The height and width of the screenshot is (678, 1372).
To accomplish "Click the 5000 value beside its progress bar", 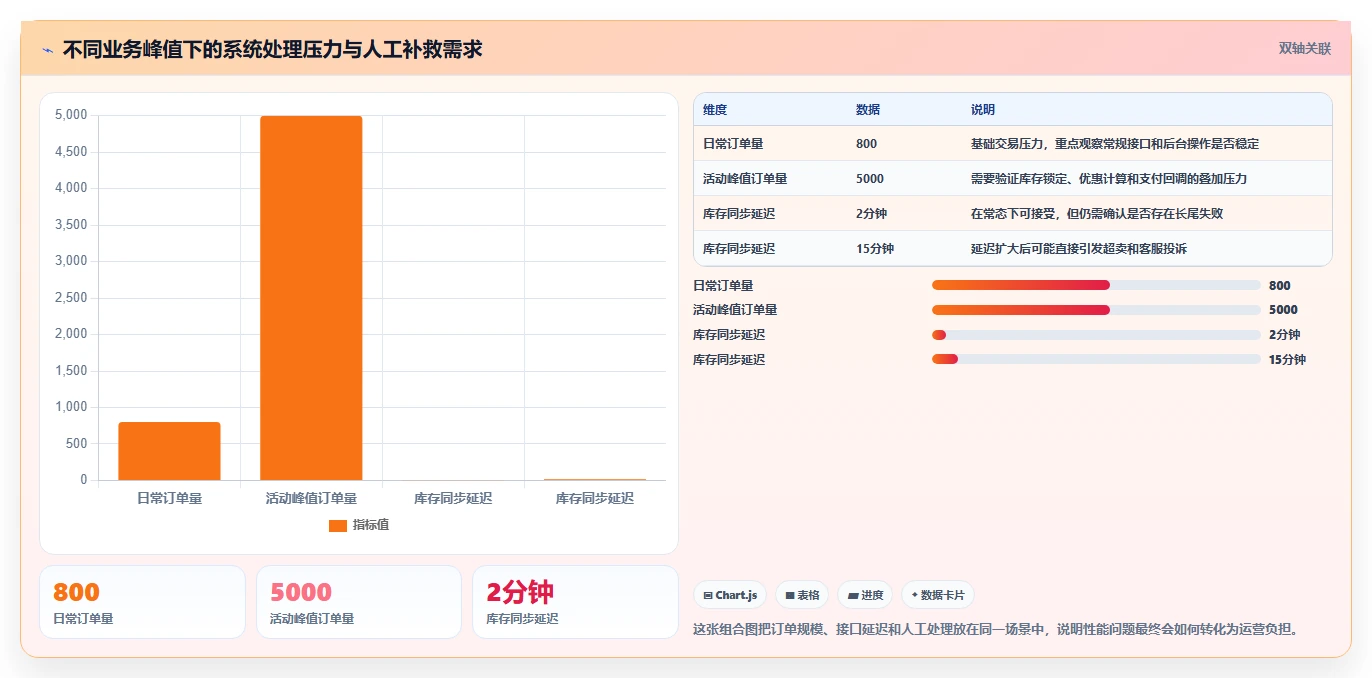I will point(1283,310).
